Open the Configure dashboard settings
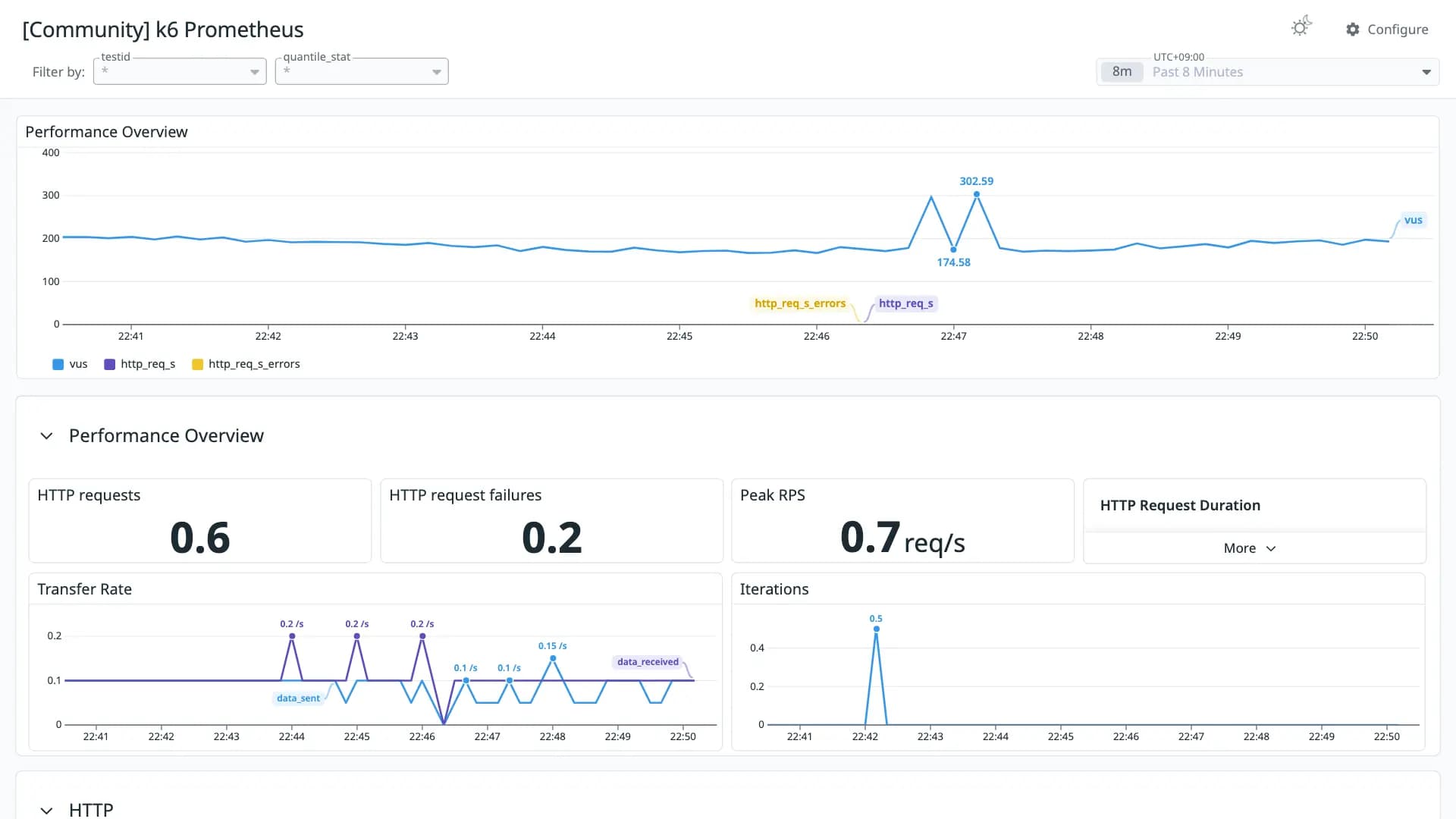The width and height of the screenshot is (1456, 819). pos(1387,30)
